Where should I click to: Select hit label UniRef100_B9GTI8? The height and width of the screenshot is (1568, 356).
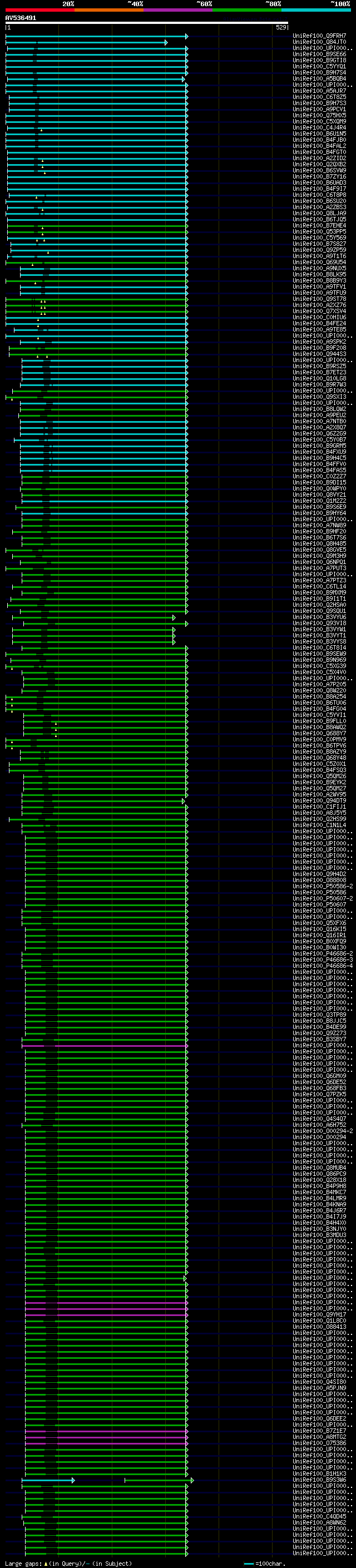(319, 60)
